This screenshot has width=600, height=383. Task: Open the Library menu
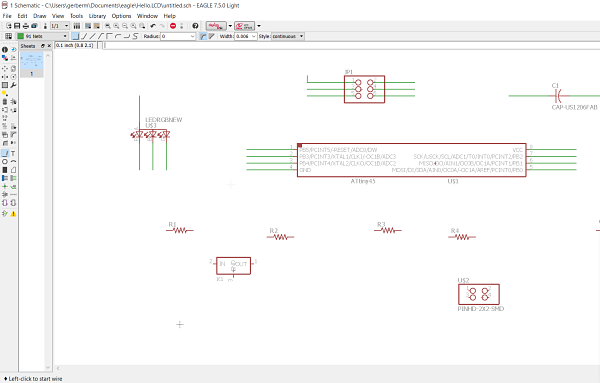point(97,16)
